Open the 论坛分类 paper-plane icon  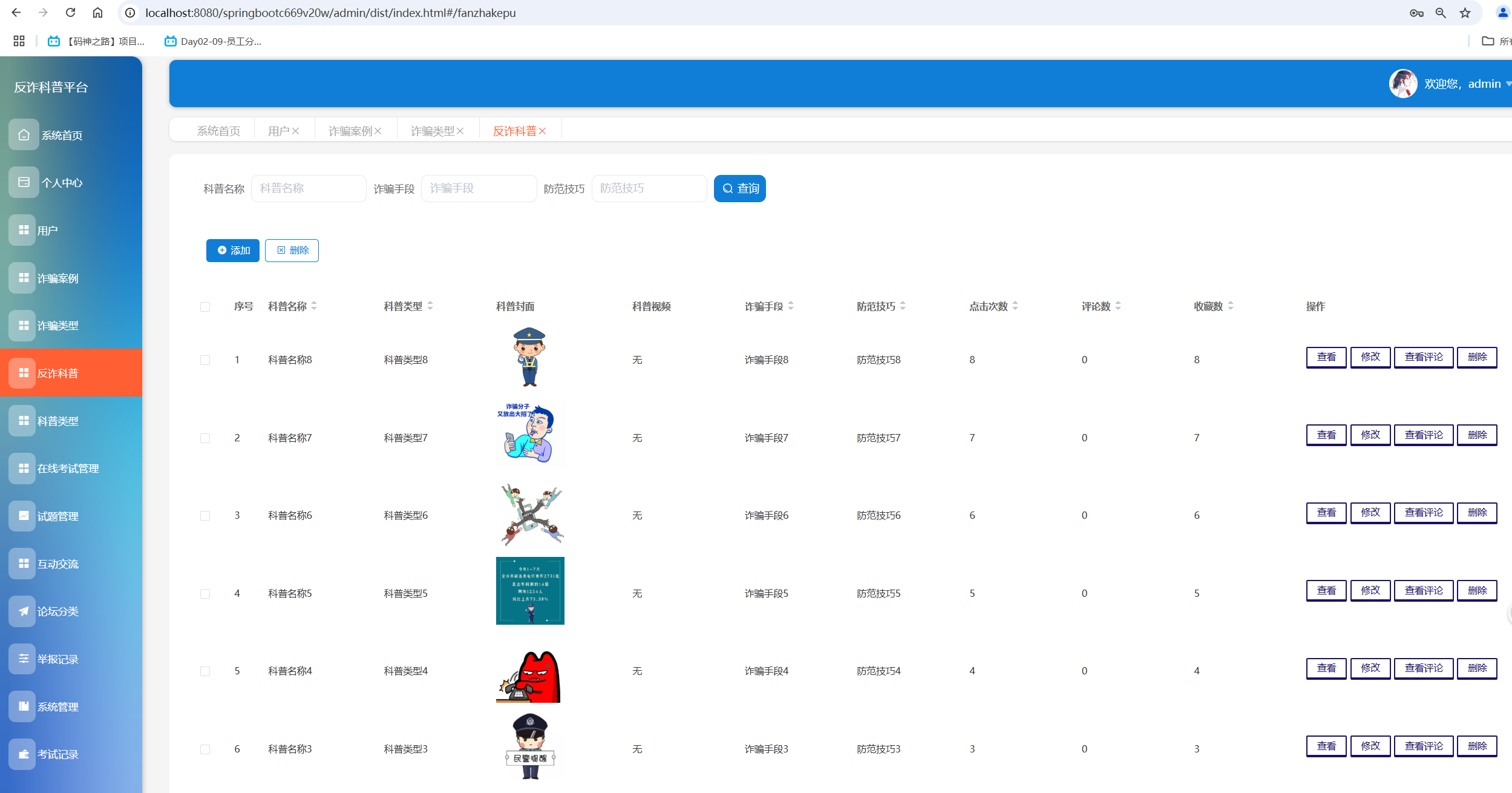point(24,611)
